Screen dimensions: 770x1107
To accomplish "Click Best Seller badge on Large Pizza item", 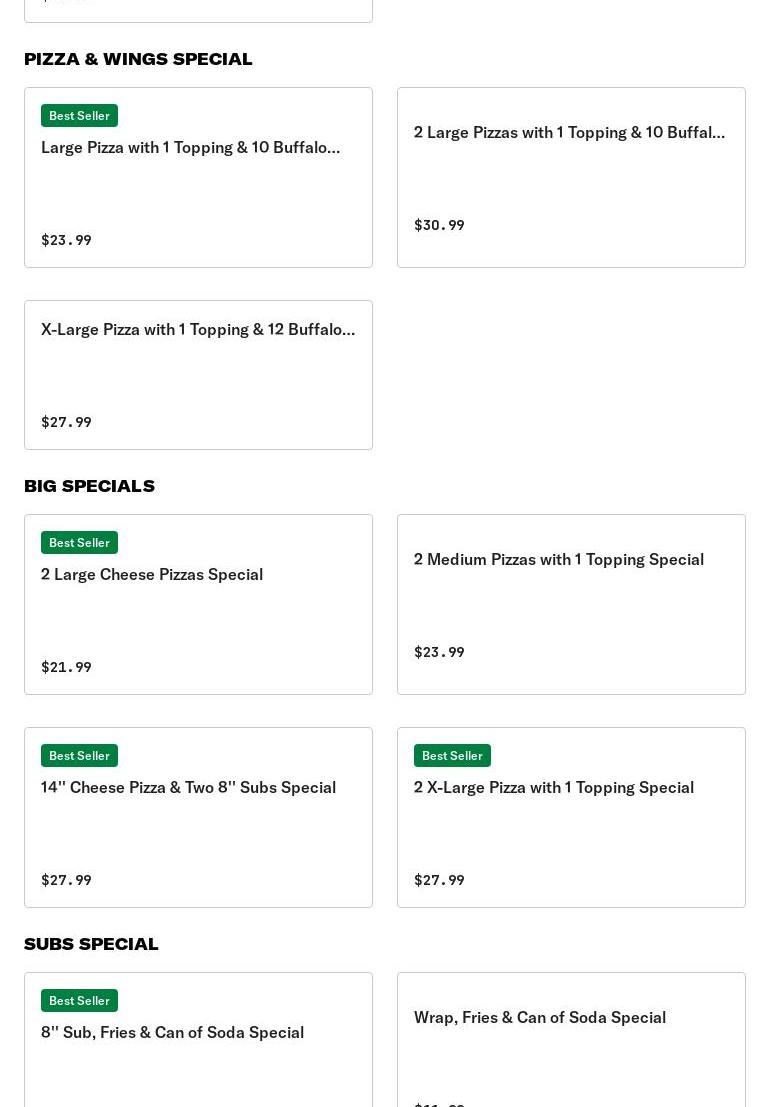I will (79, 116).
